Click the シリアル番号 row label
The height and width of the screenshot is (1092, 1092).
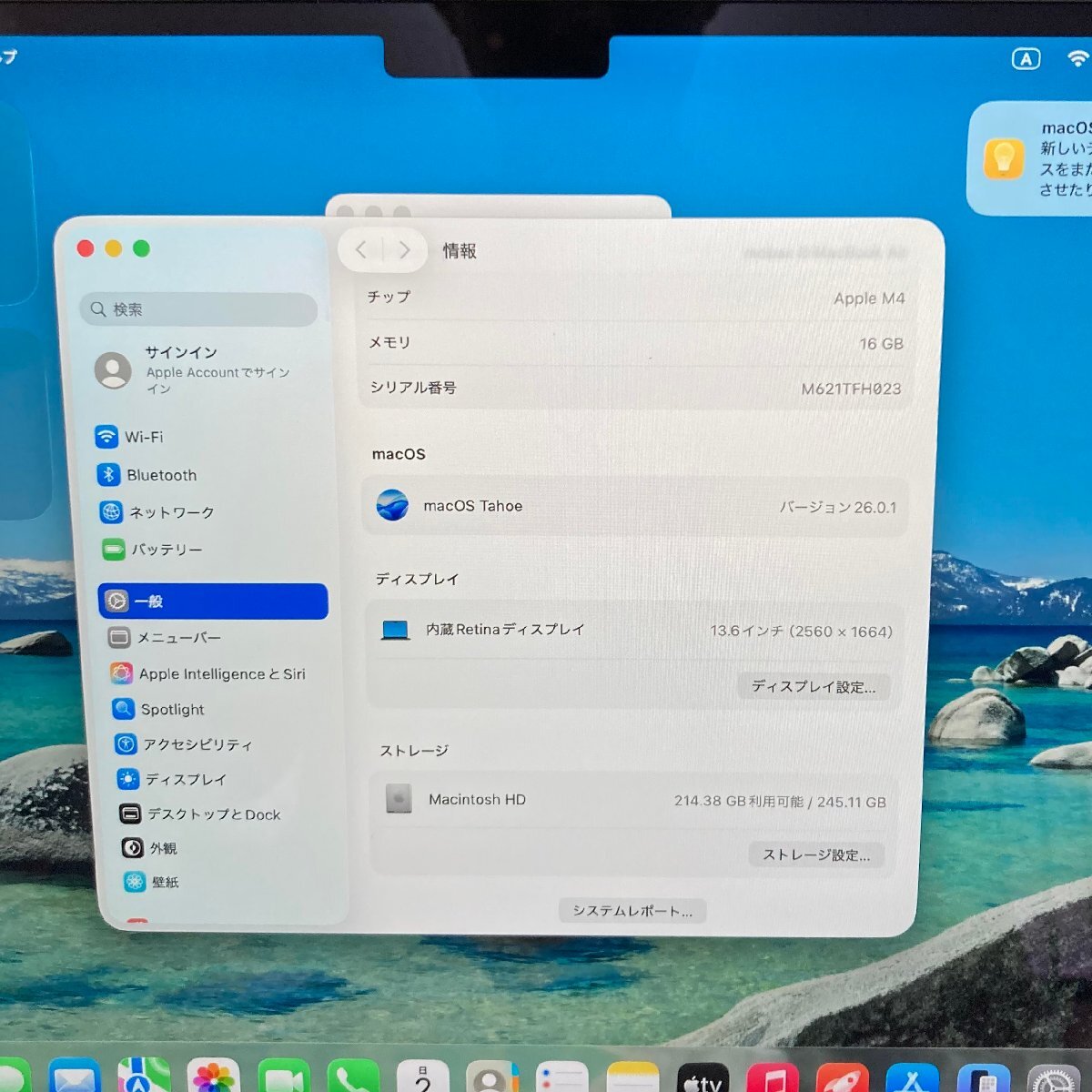click(413, 388)
